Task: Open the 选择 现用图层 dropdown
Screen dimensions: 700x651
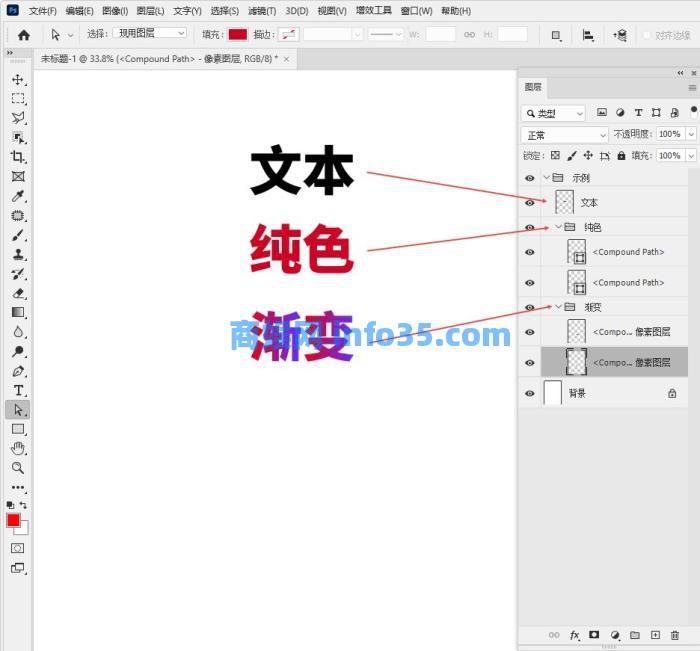Action: pos(150,33)
